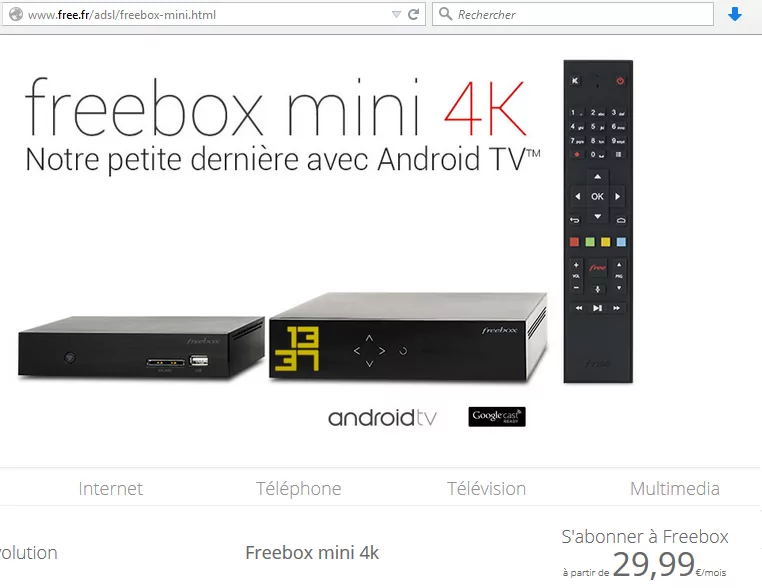Click the blue downloads arrow icon
Viewport: 762px width, 588px height.
735,14
